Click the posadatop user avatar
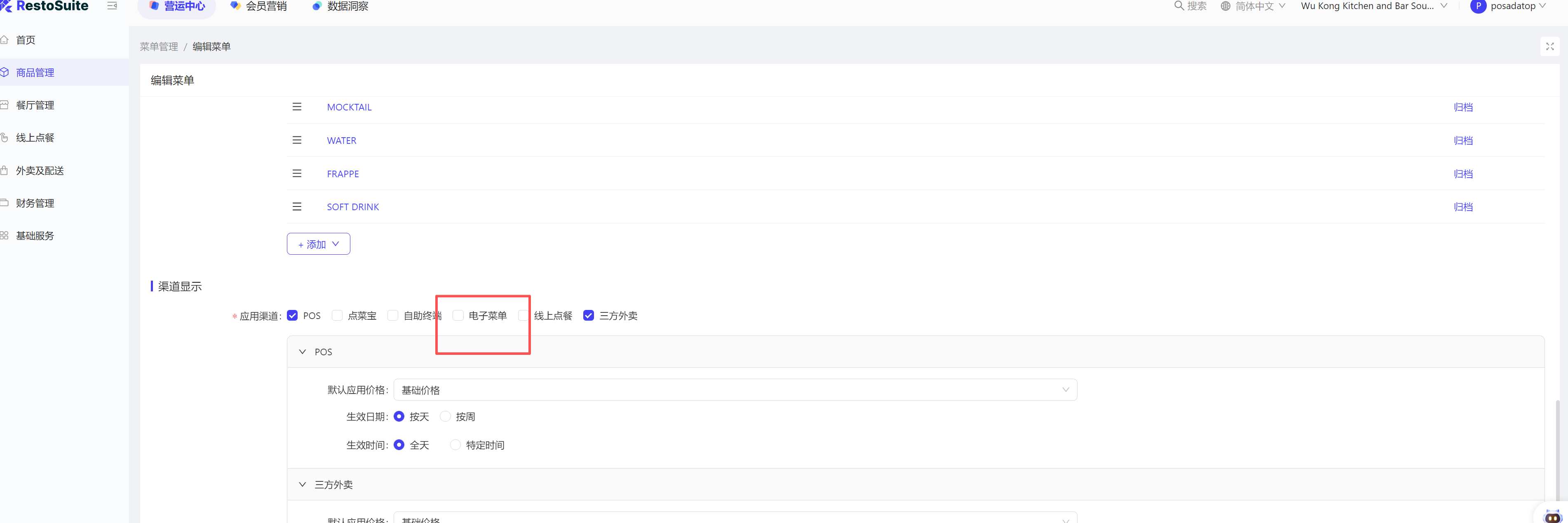Viewport: 1568px width, 523px height. tap(1478, 6)
